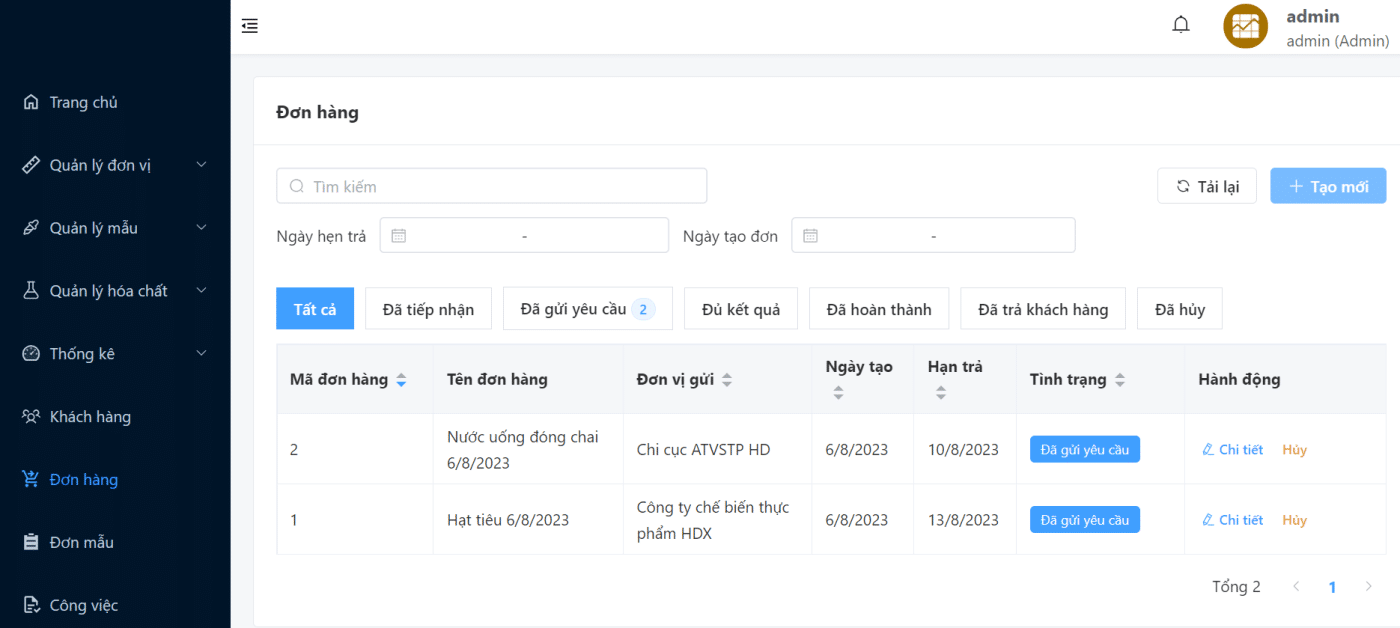Expand the Thống kê submenu
The width and height of the screenshot is (1400, 628).
[x=115, y=354]
